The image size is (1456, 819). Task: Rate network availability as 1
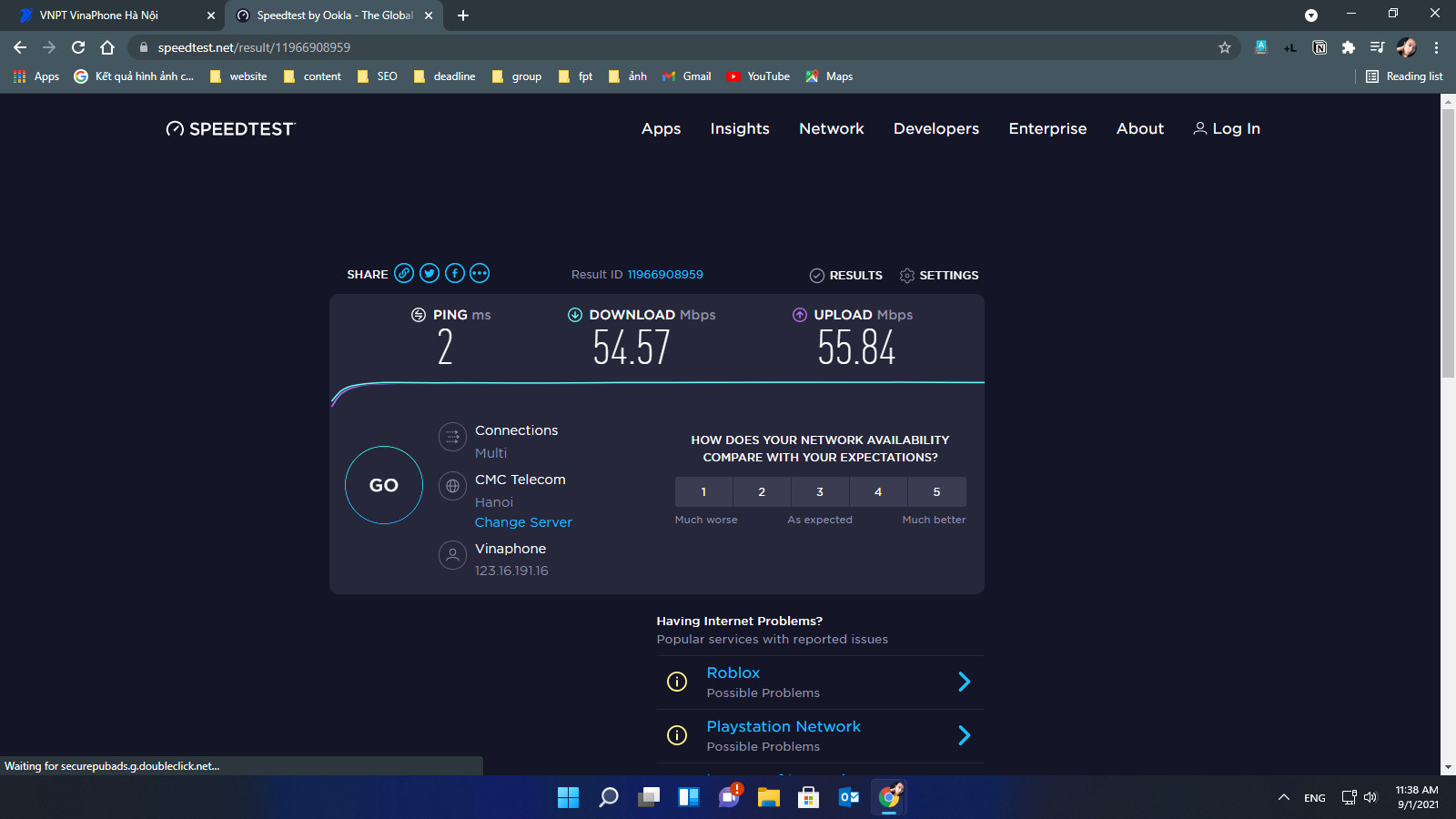tap(703, 491)
